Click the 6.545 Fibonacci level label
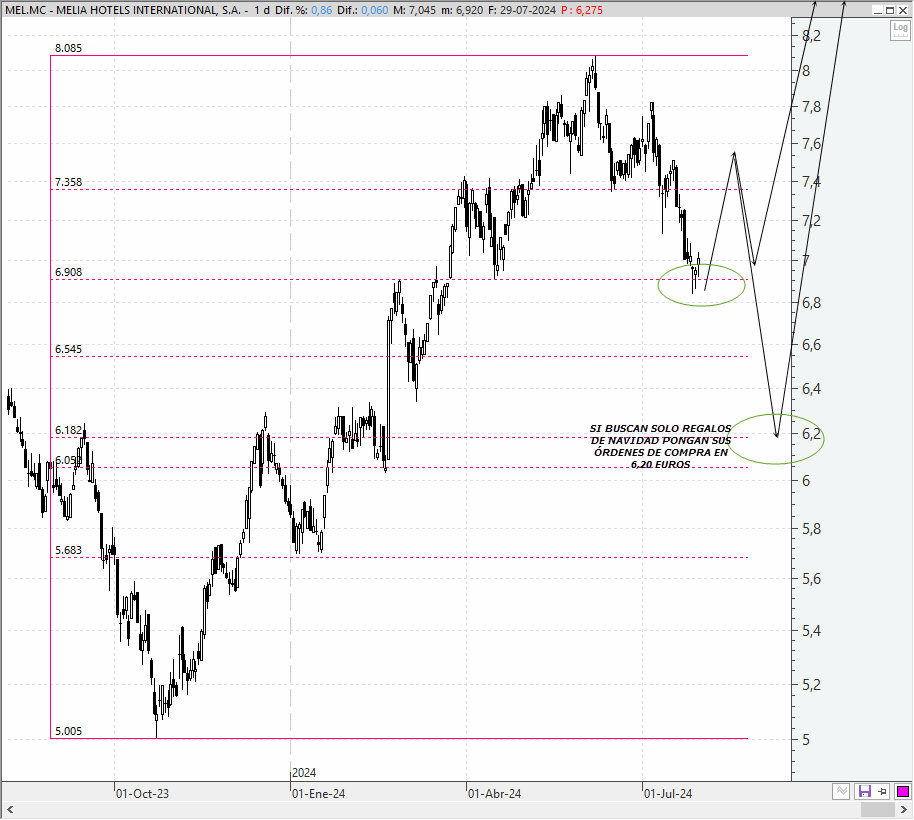The image size is (914, 820). [68, 349]
